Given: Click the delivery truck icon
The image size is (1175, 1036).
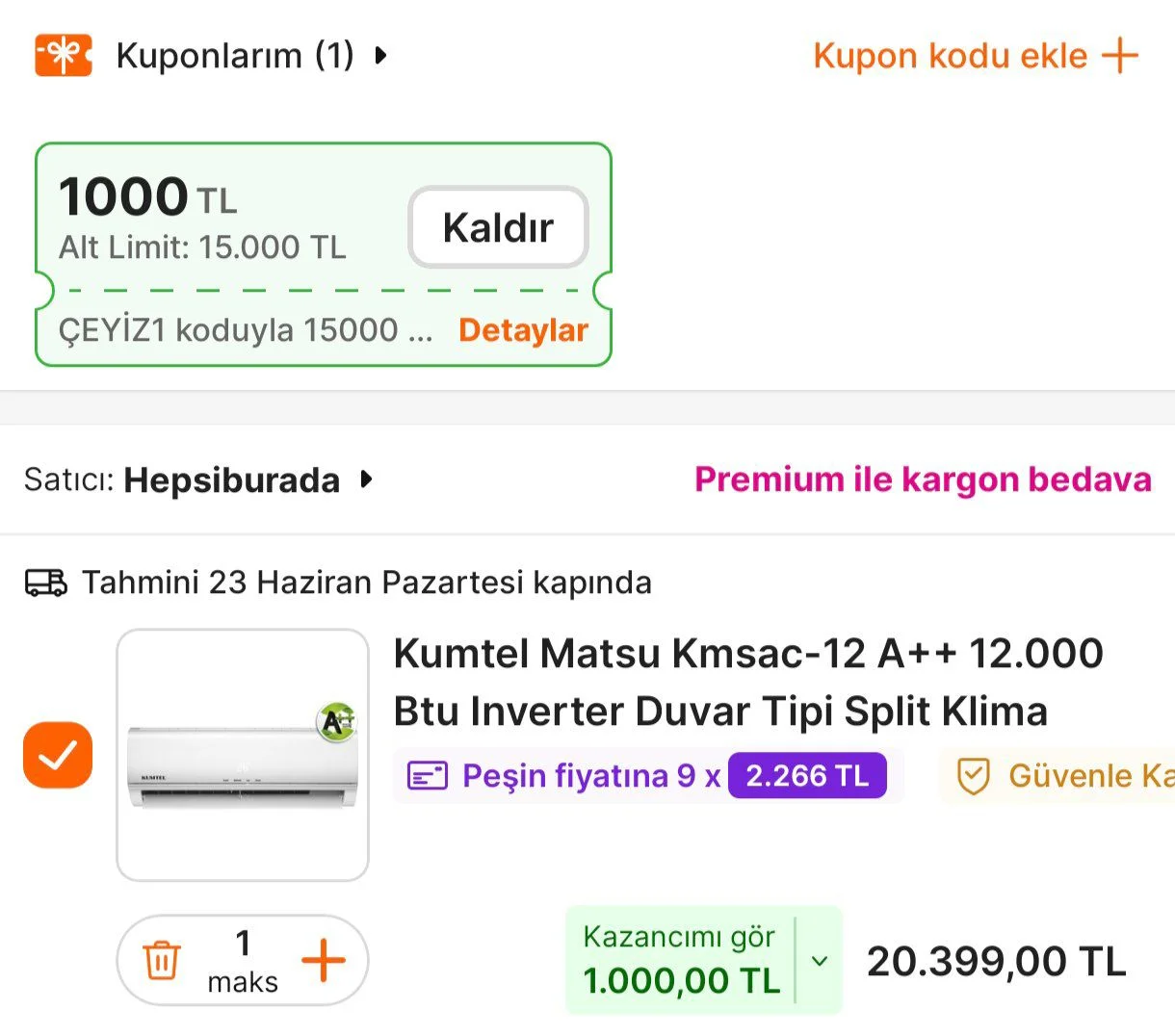Looking at the screenshot, I should click(46, 583).
